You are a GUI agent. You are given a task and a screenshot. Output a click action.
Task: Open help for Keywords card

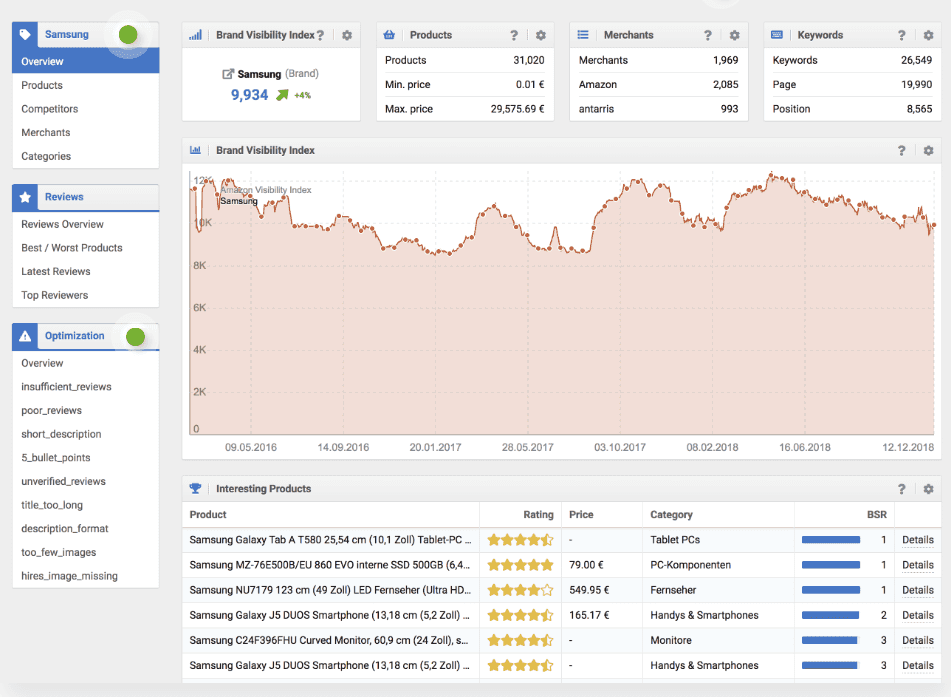[902, 35]
